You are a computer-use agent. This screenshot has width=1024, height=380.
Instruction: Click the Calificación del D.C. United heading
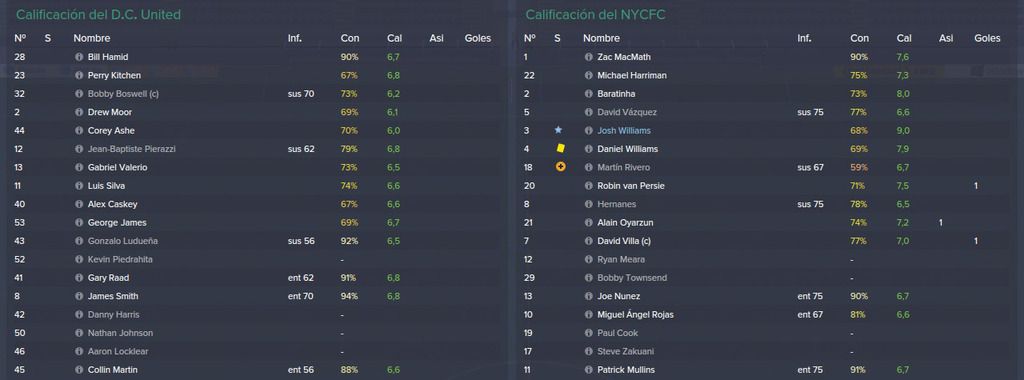[x=98, y=14]
